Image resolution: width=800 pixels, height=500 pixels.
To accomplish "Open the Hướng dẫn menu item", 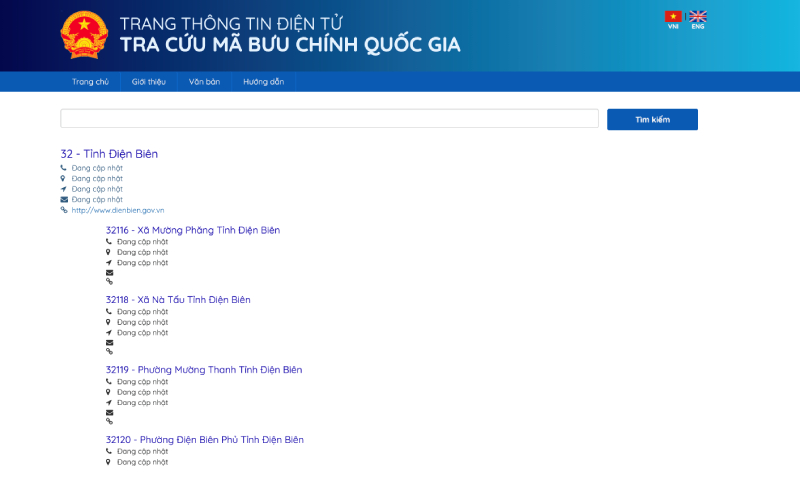I will pyautogui.click(x=263, y=82).
